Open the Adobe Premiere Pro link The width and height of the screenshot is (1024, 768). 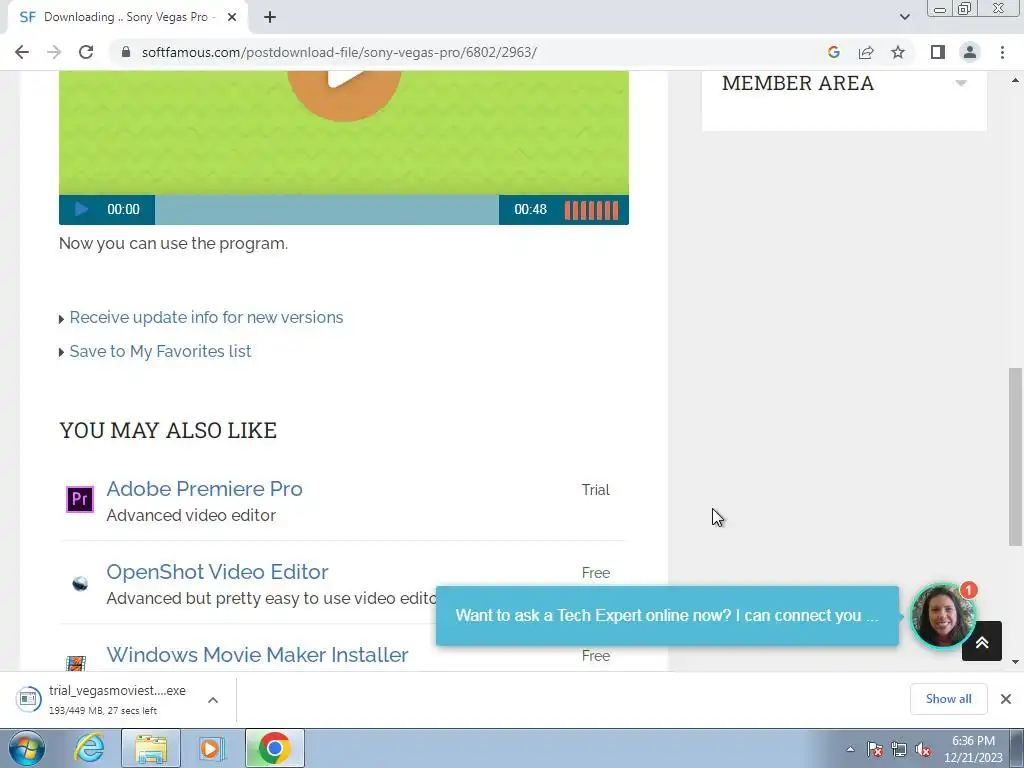pos(204,488)
